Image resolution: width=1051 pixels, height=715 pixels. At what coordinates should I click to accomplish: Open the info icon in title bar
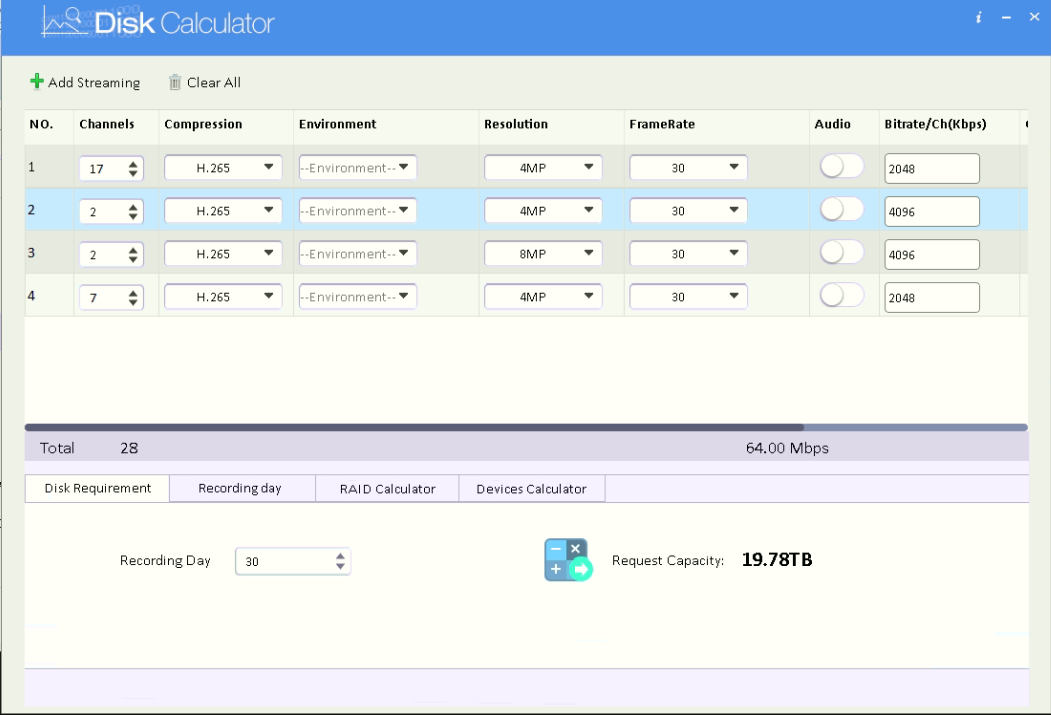coord(979,19)
